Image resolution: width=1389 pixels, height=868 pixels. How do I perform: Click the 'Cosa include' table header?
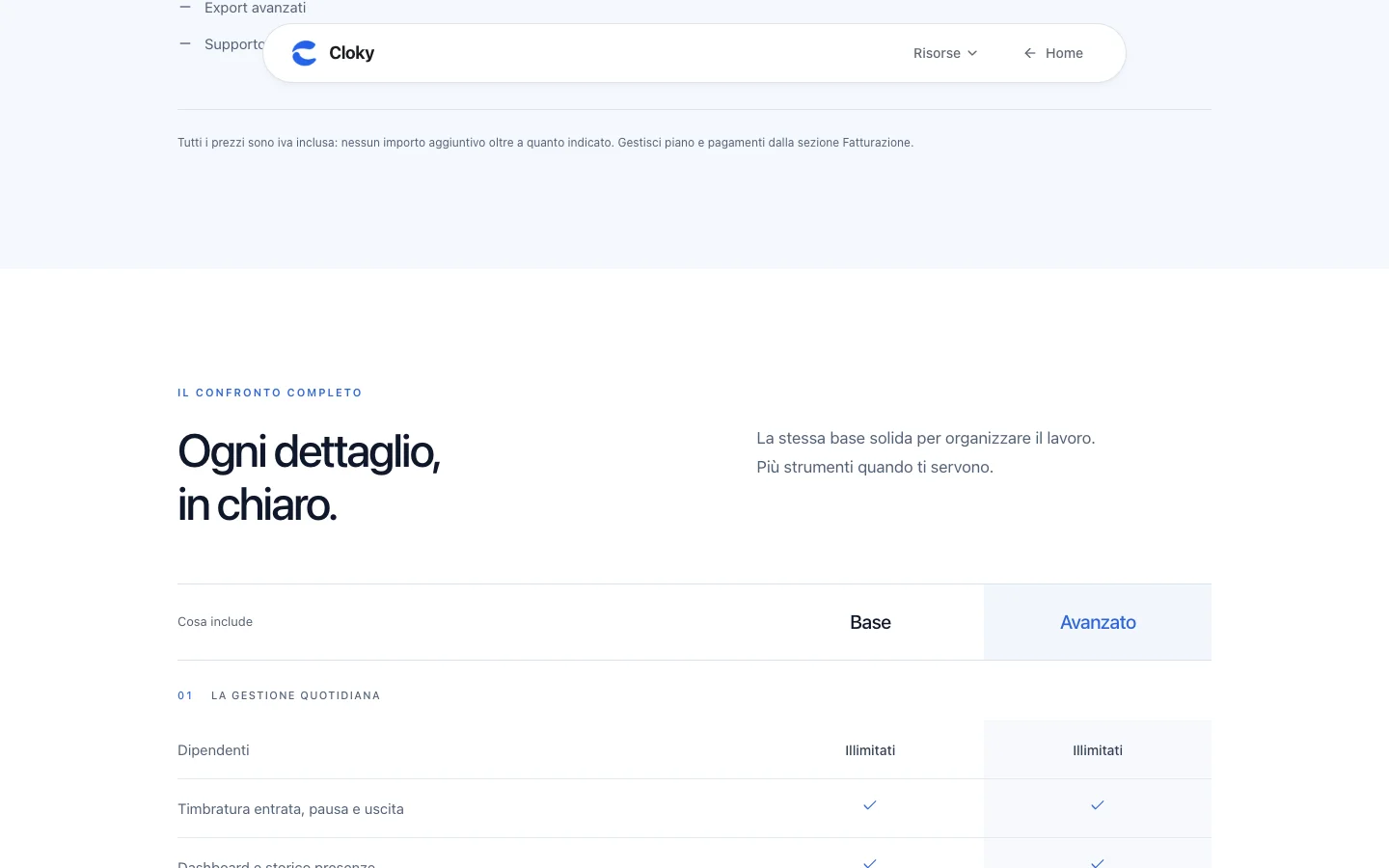pyautogui.click(x=215, y=622)
